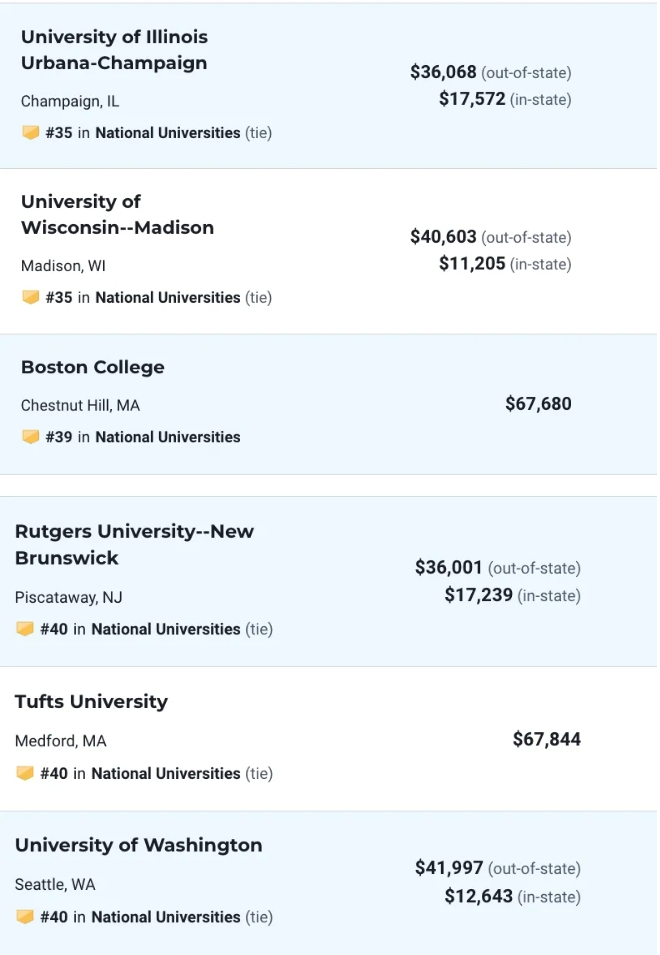Click National Universities link under University of Washington

[165, 917]
